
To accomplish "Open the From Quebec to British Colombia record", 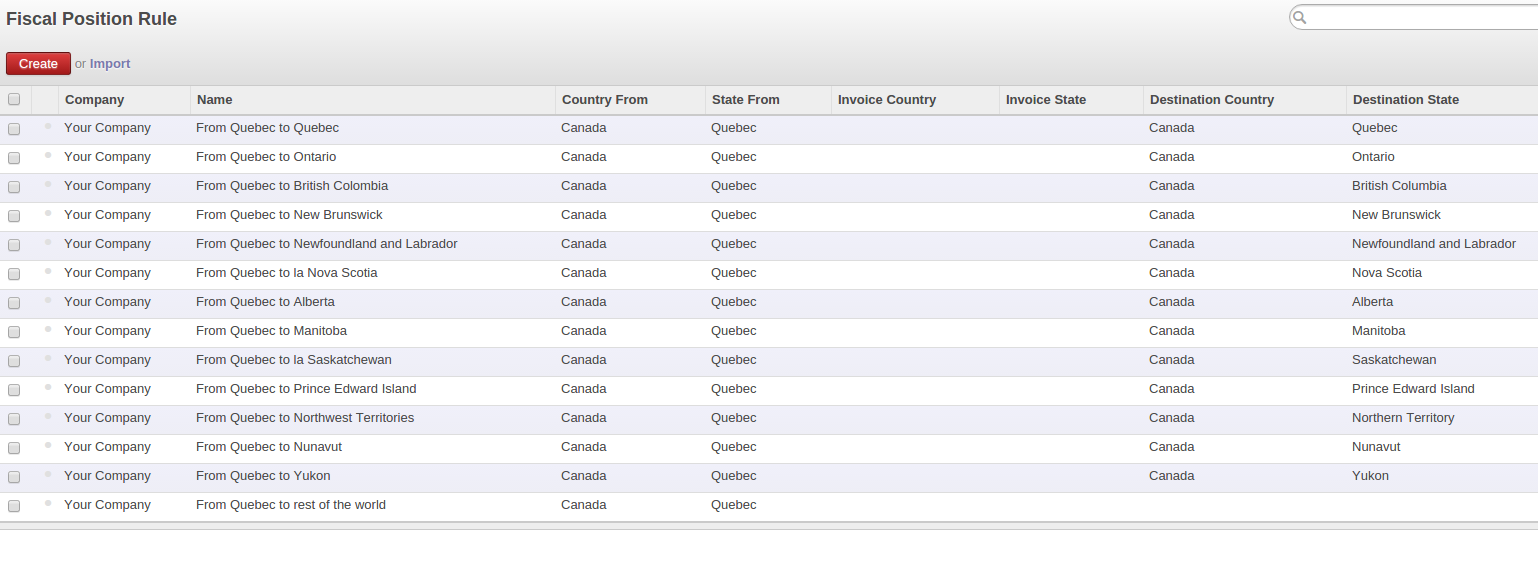I will coord(291,185).
